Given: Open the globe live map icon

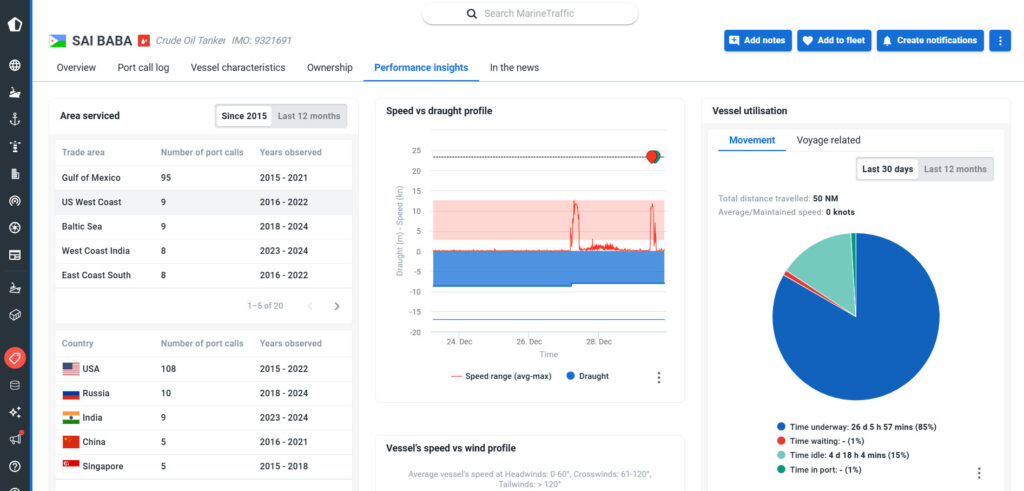Looking at the screenshot, I should (x=15, y=66).
